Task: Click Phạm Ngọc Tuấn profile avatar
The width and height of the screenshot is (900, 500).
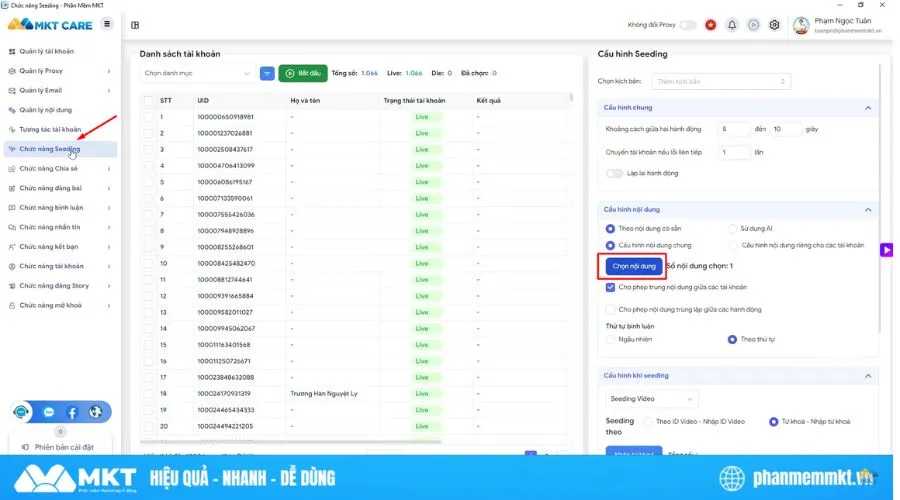Action: pyautogui.click(x=801, y=25)
